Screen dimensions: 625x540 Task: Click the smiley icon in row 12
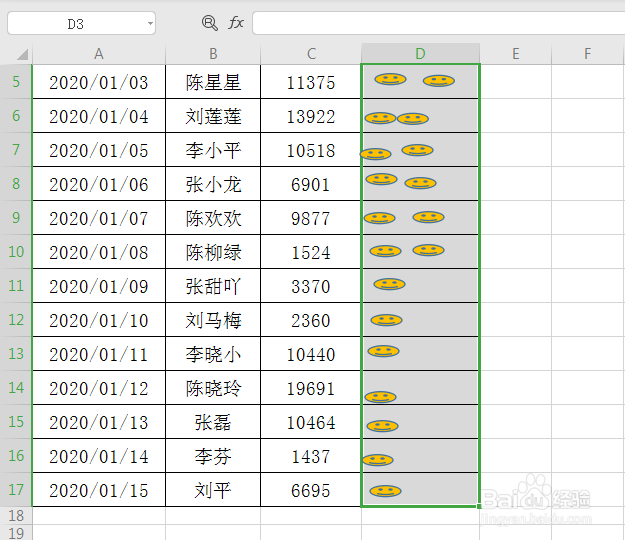click(x=386, y=320)
